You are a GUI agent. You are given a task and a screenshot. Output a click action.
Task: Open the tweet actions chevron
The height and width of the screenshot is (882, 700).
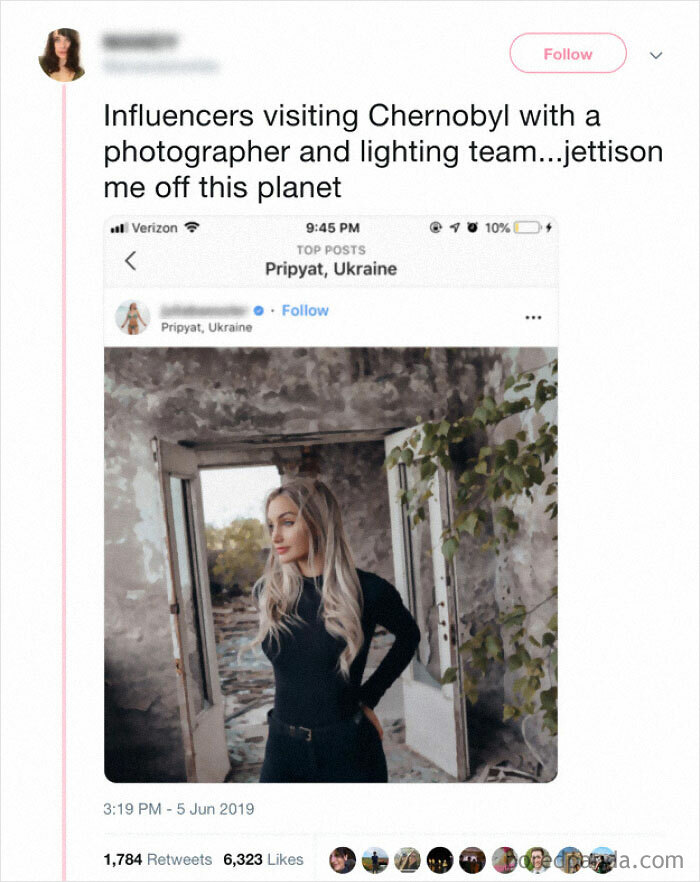point(655,55)
